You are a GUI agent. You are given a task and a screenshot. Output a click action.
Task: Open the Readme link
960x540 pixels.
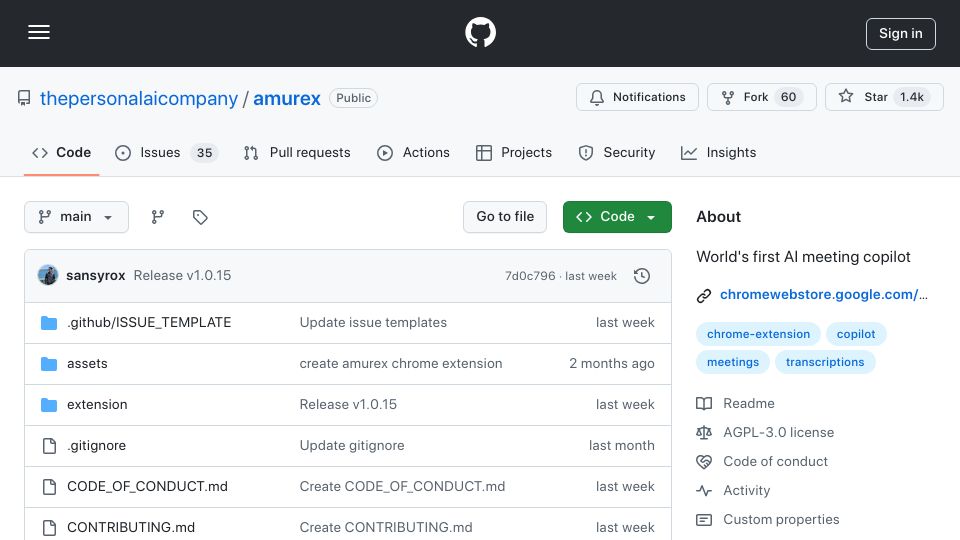coord(735,403)
